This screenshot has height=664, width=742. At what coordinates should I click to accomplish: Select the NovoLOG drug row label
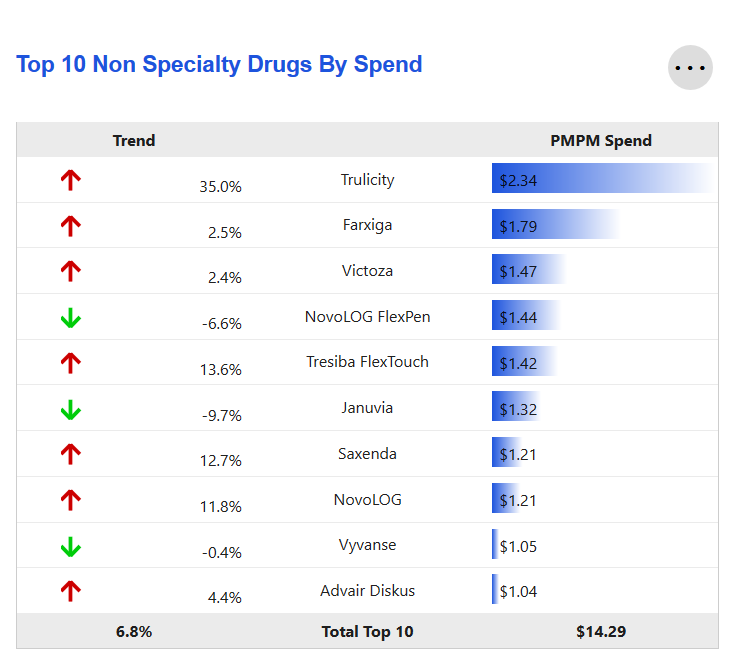point(367,499)
